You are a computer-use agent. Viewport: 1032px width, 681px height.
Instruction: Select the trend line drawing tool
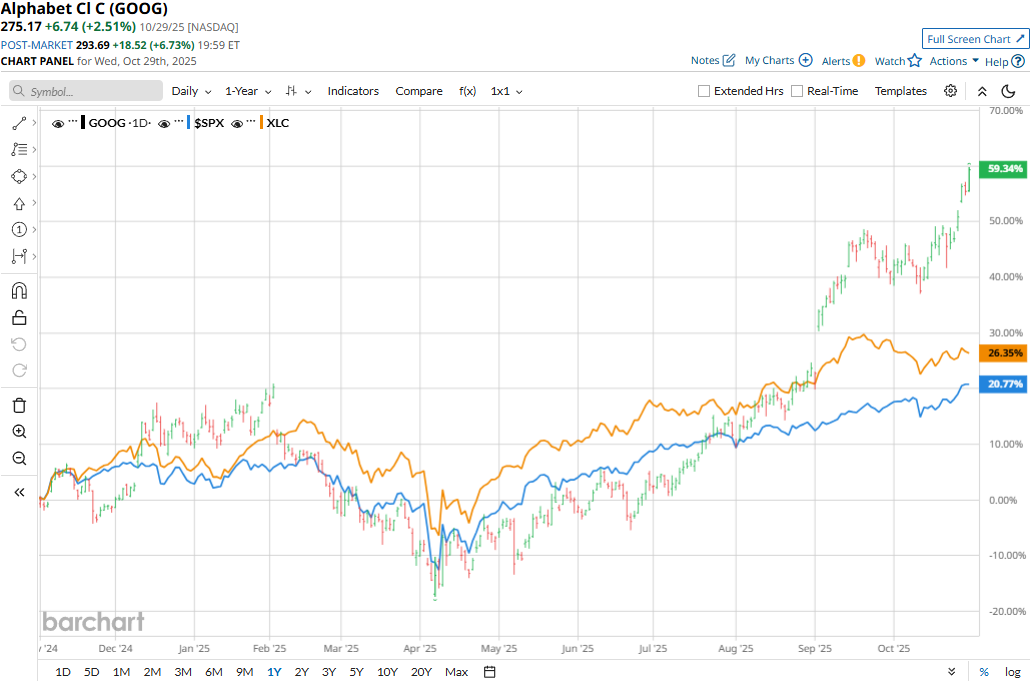[19, 123]
